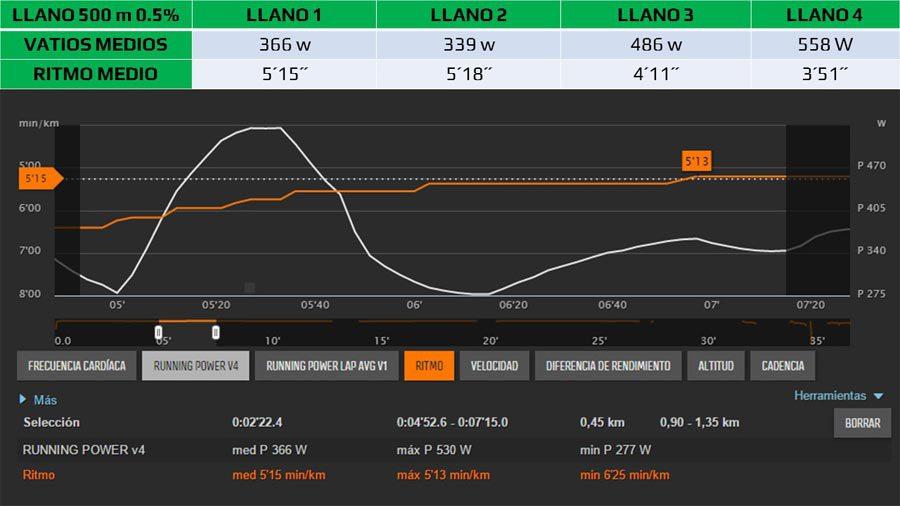Click the orange 5'15 pace marker
The width and height of the screenshot is (900, 506).
(x=39, y=178)
